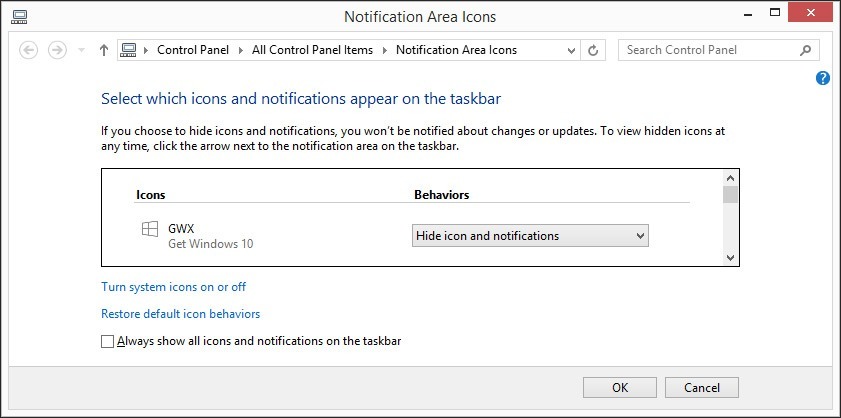
Task: Click Restore default icon behaviors link
Action: coord(180,313)
